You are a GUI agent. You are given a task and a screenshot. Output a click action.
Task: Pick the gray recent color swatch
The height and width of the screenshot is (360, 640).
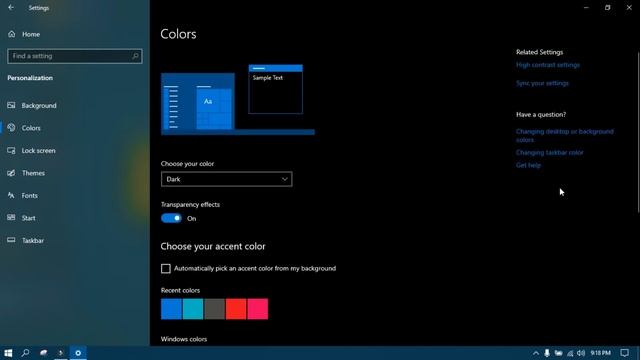(214, 309)
